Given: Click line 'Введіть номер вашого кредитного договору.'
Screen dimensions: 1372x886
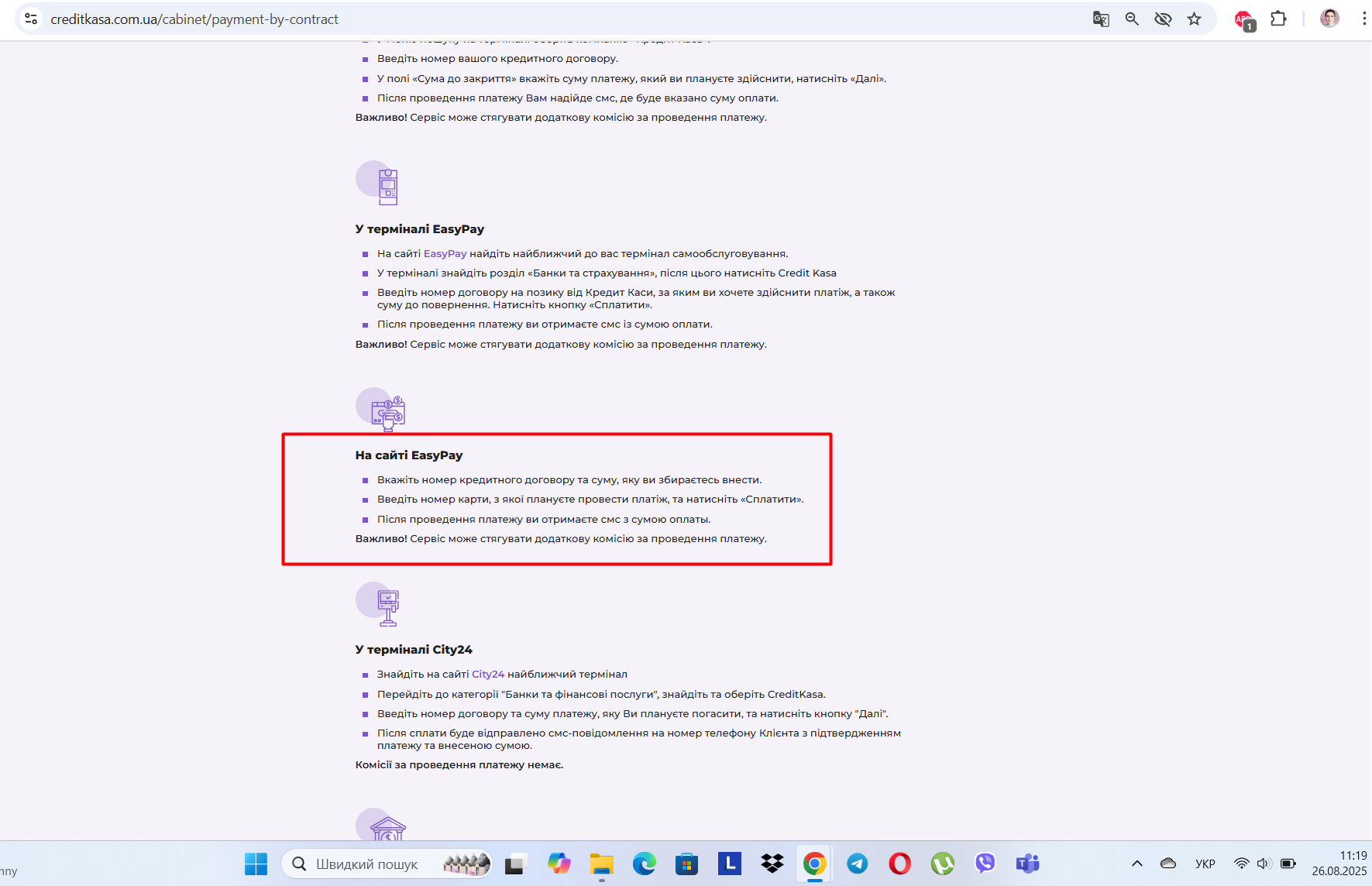Looking at the screenshot, I should tap(497, 58).
